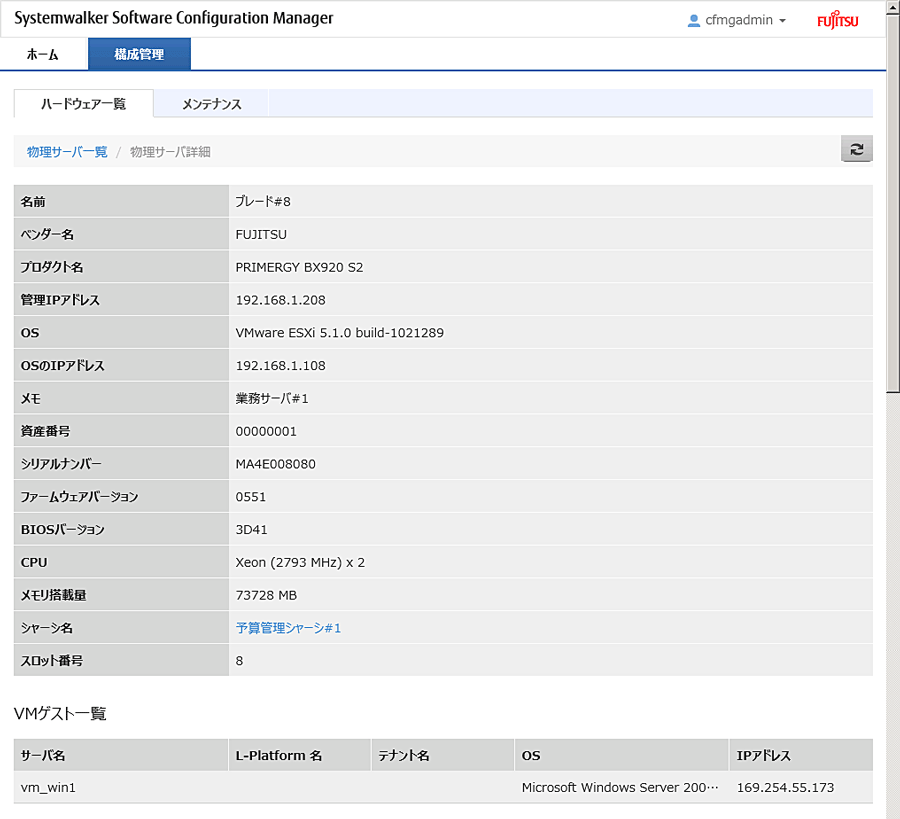Click the MA4E008080 serial number value

click(276, 464)
